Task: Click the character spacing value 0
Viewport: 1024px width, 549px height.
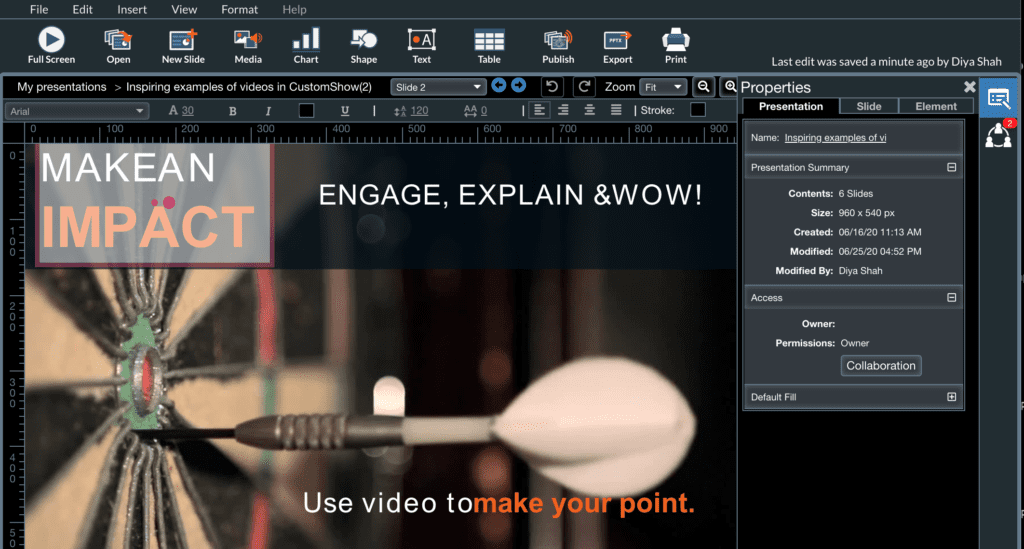Action: click(x=484, y=111)
